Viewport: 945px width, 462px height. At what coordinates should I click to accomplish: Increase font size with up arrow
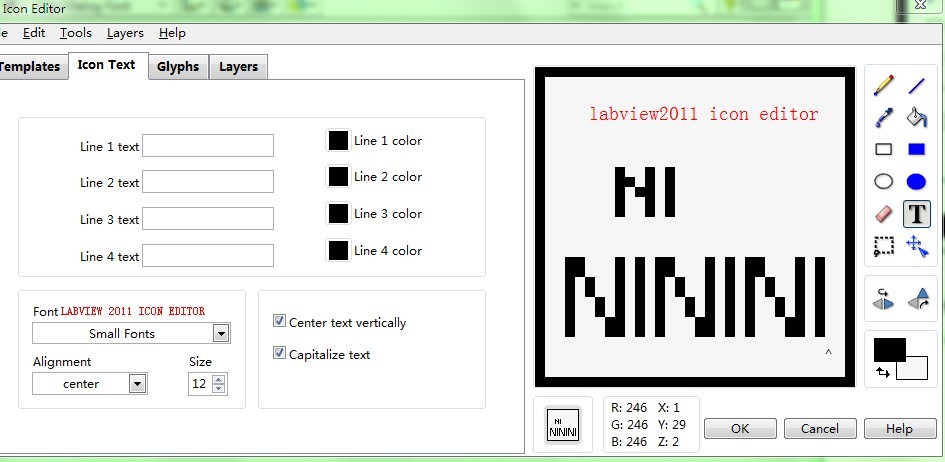click(219, 379)
